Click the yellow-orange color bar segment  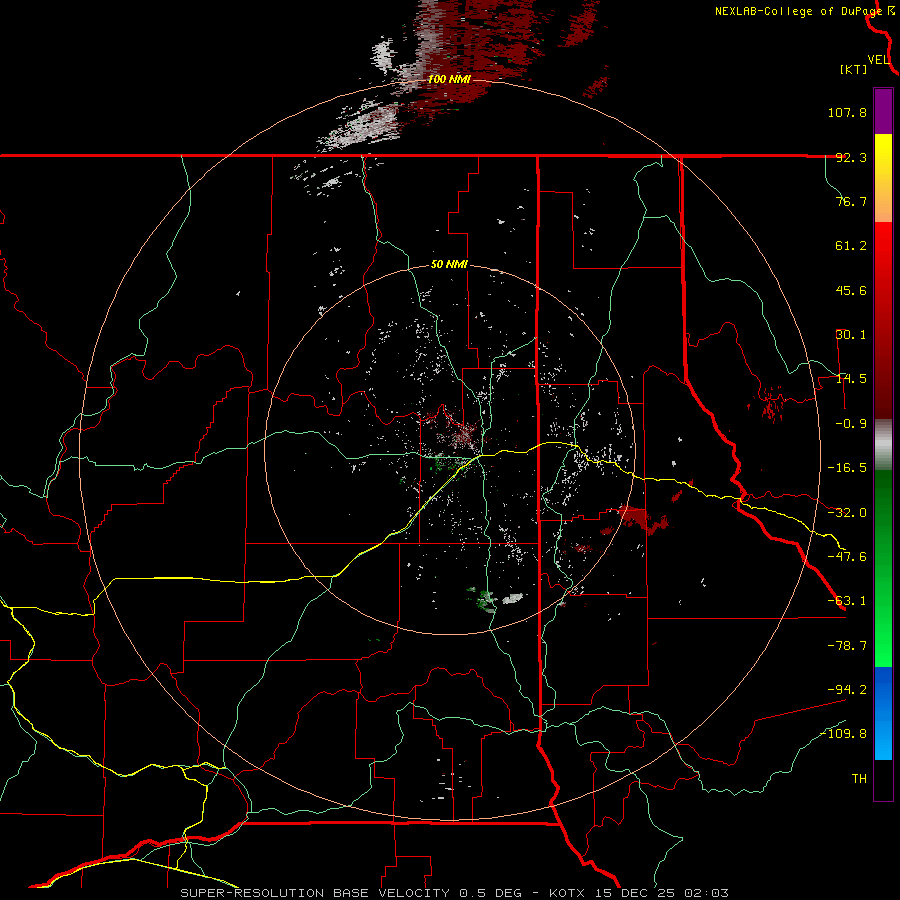[x=883, y=178]
